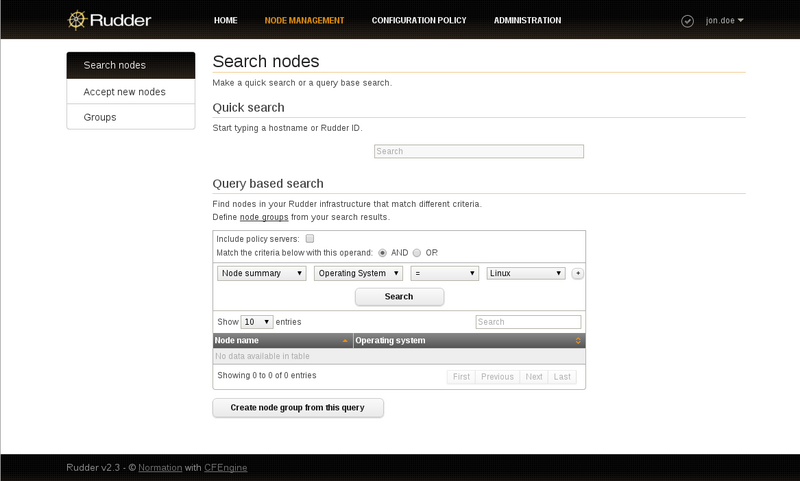Click the Node name column header
Screen dimensions: 800x481
(x=283, y=341)
